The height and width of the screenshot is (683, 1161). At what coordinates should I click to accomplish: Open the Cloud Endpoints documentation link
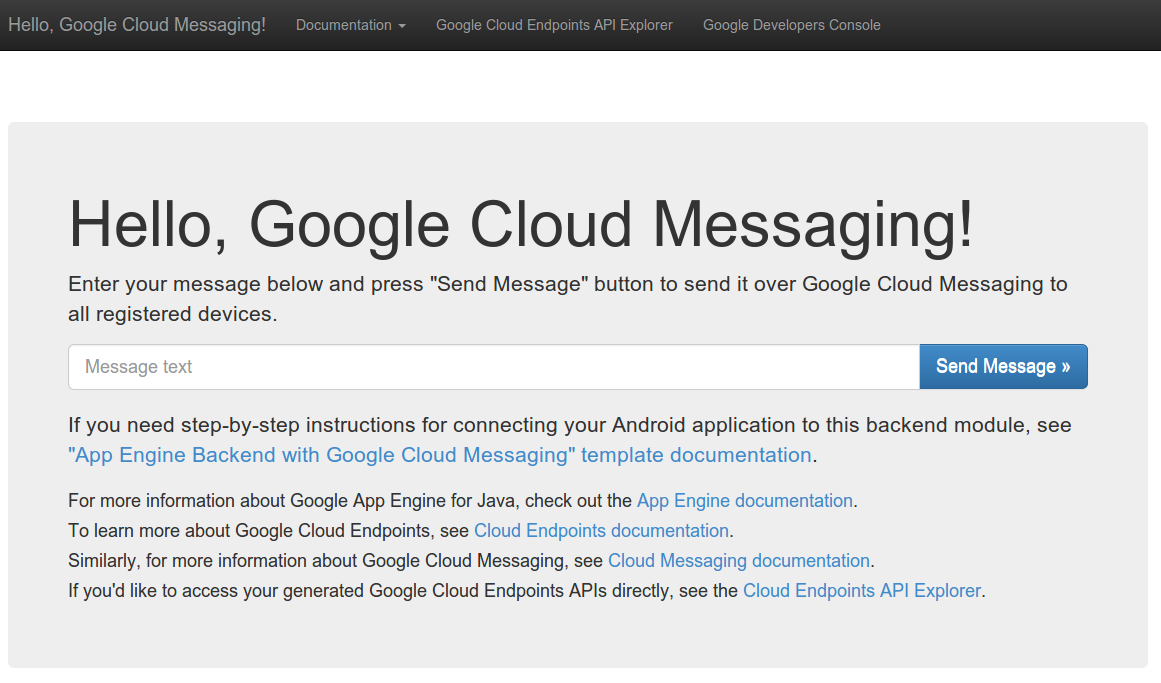601,531
